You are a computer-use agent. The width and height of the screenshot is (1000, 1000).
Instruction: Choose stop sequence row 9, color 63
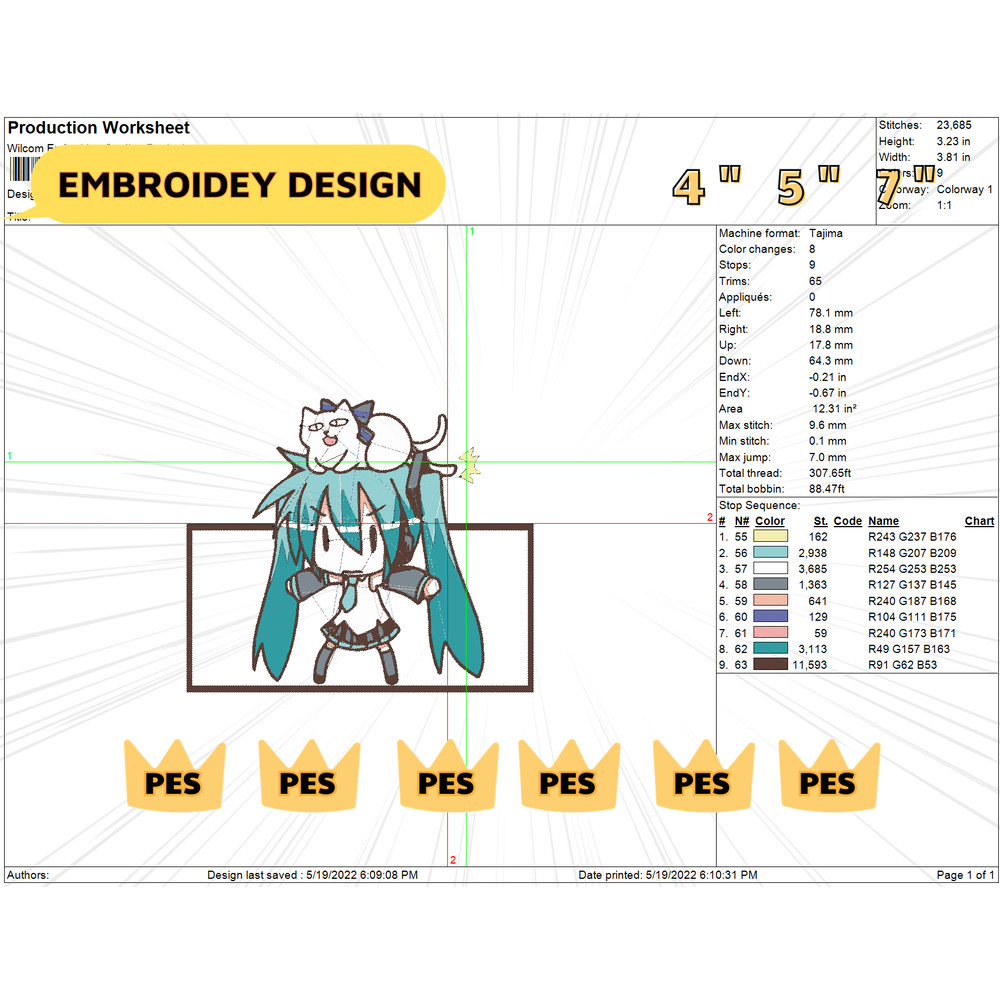coord(770,664)
